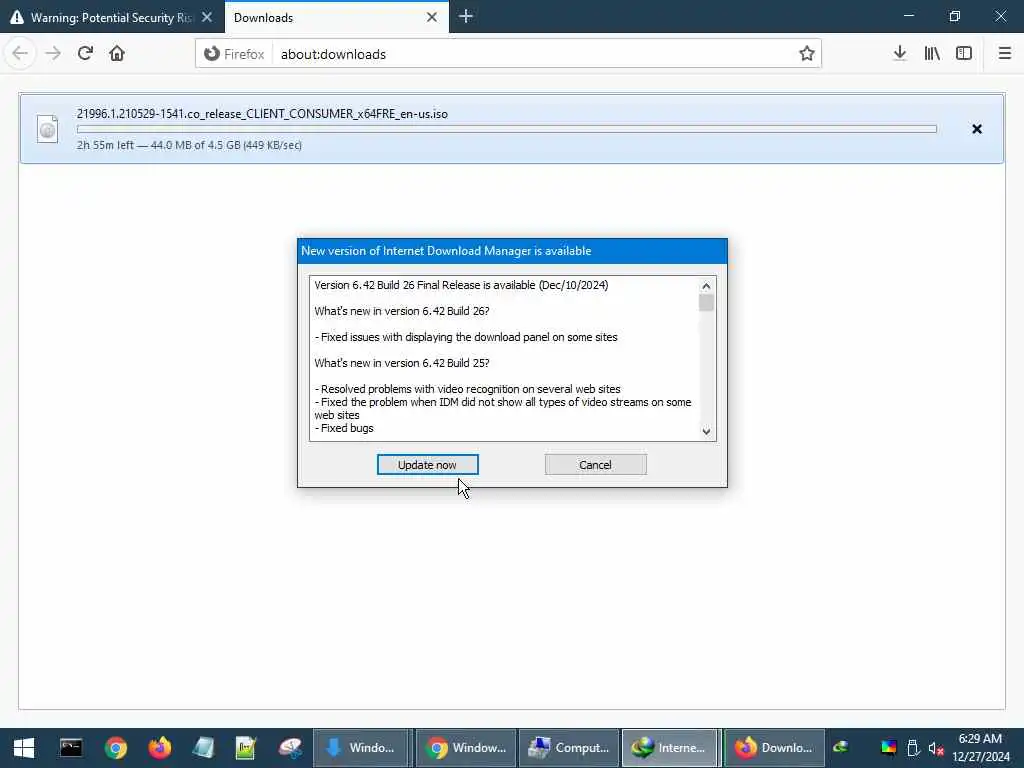Switch to the Interne... IDM taskbar window

tap(670, 748)
